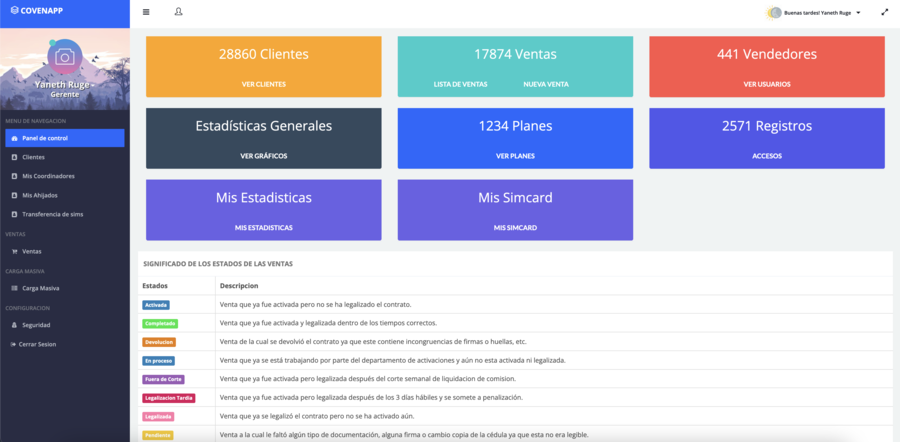The height and width of the screenshot is (442, 900).
Task: Click the camera profile photo avatar
Action: (65, 56)
